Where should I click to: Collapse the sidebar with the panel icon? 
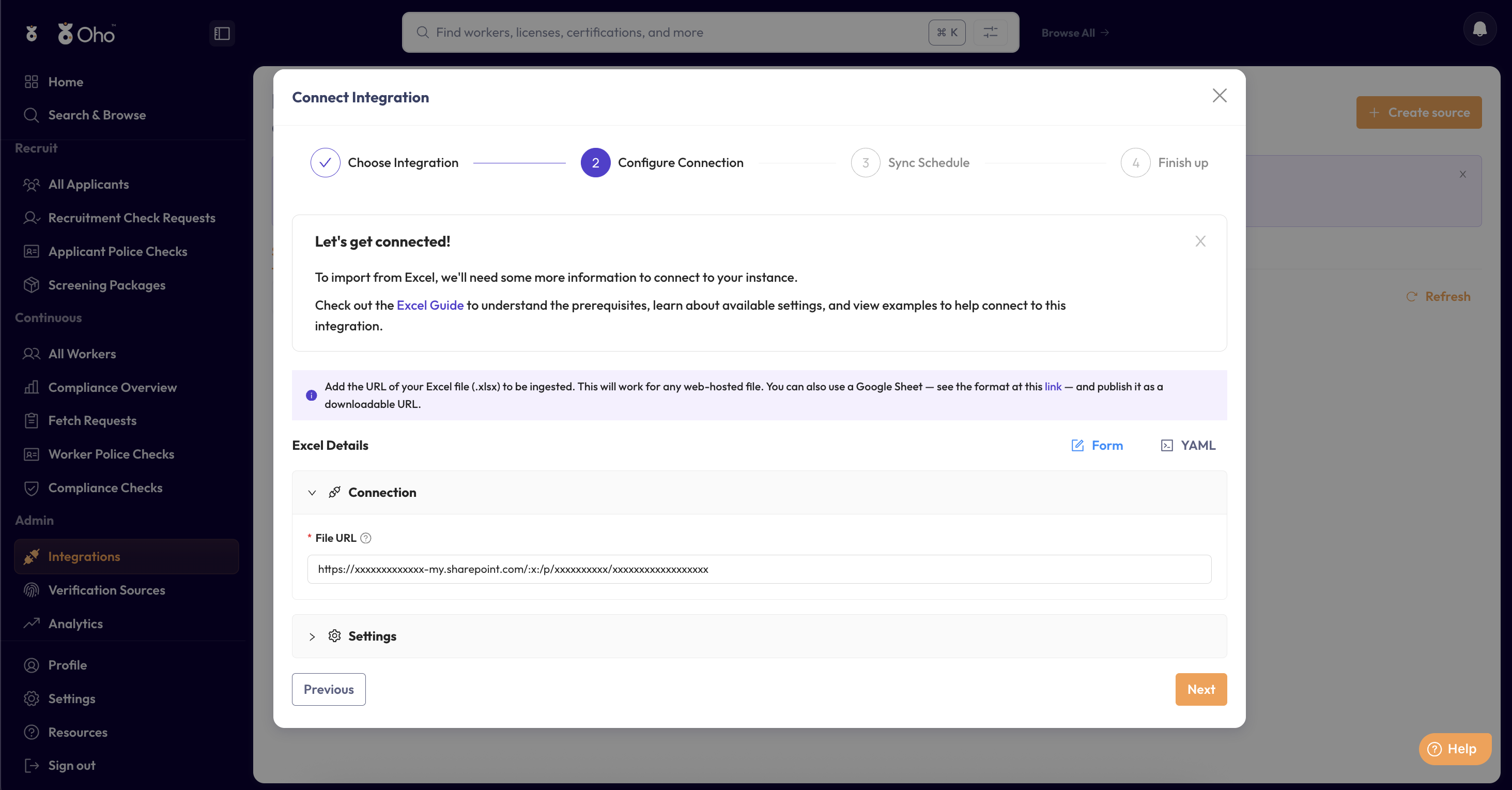pyautogui.click(x=222, y=34)
